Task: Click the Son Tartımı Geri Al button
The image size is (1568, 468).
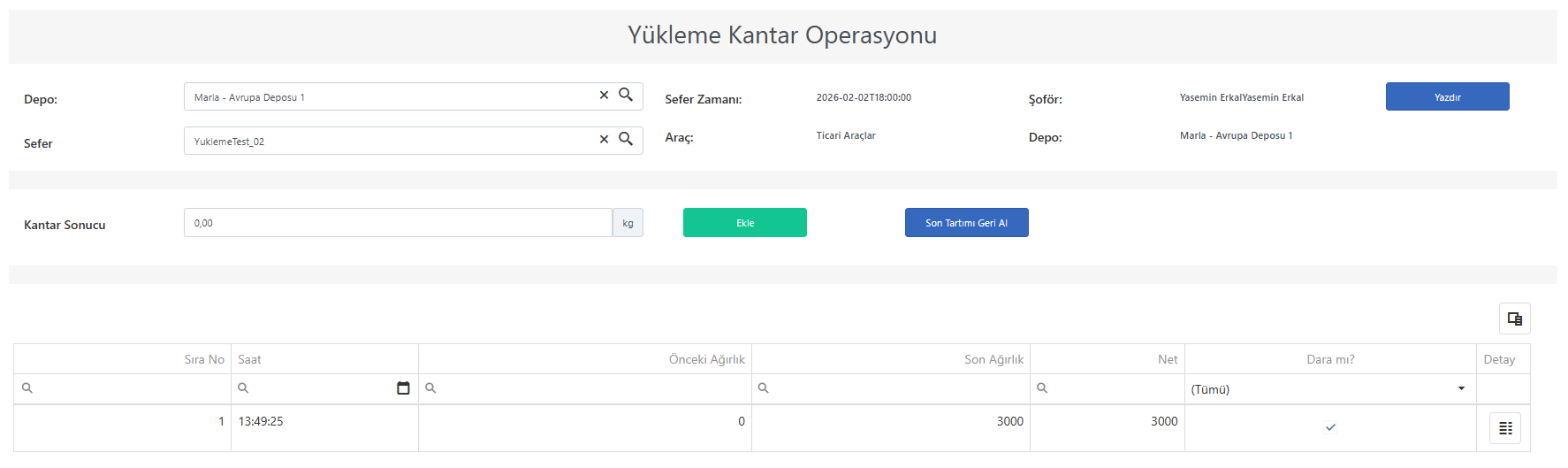Action: (966, 223)
